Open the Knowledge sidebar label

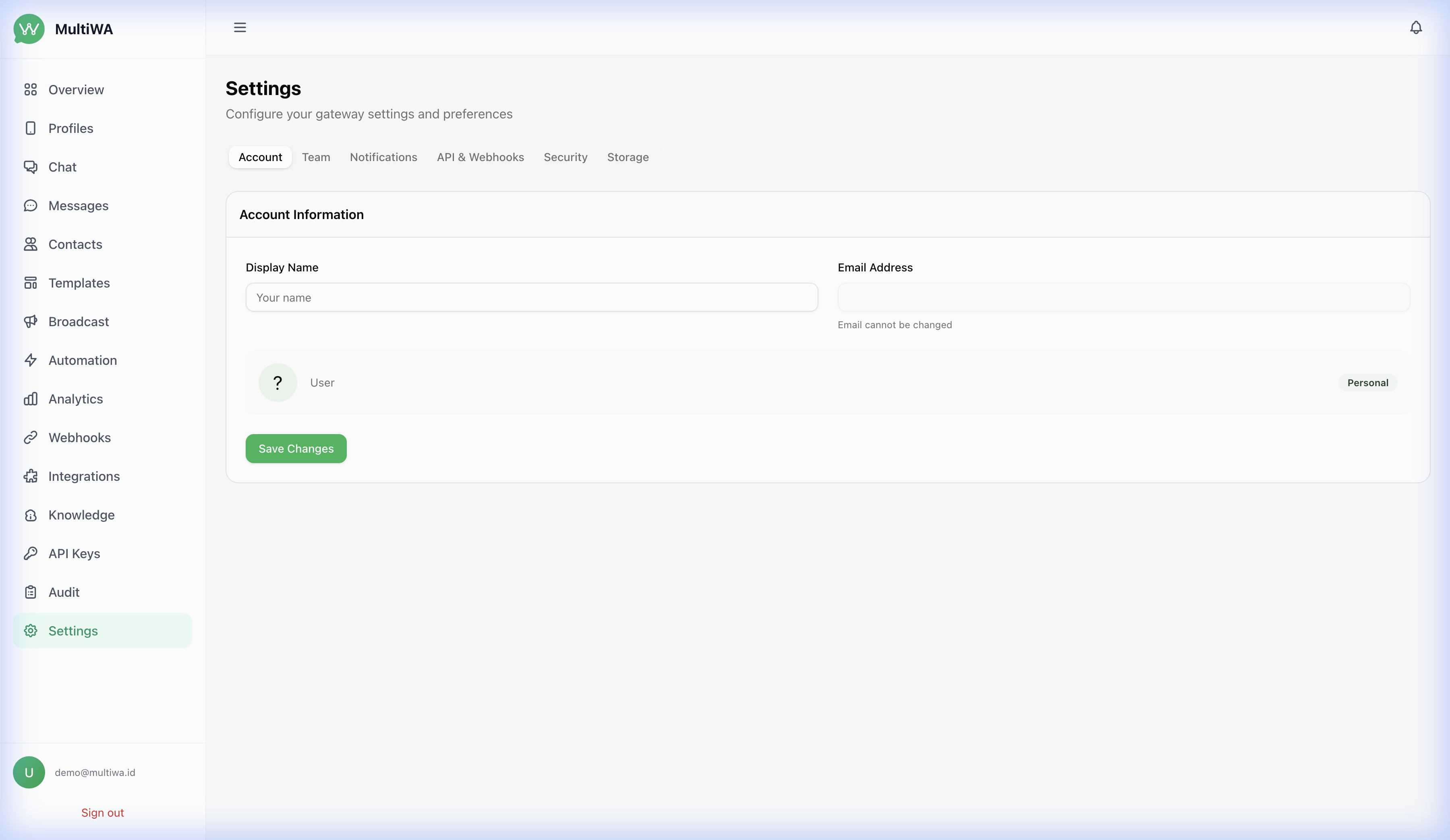point(81,515)
